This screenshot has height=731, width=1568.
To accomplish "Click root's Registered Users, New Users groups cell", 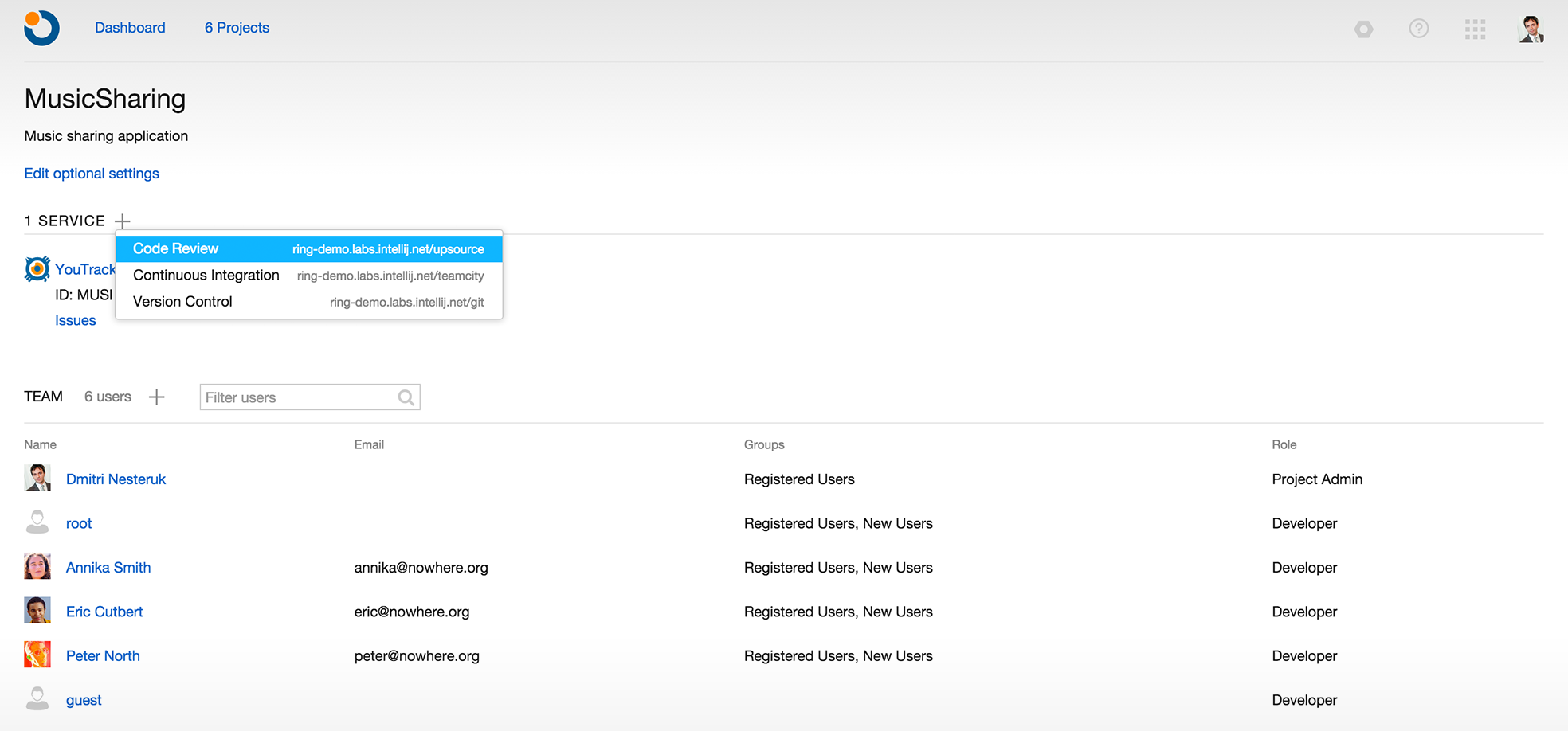I will click(838, 523).
